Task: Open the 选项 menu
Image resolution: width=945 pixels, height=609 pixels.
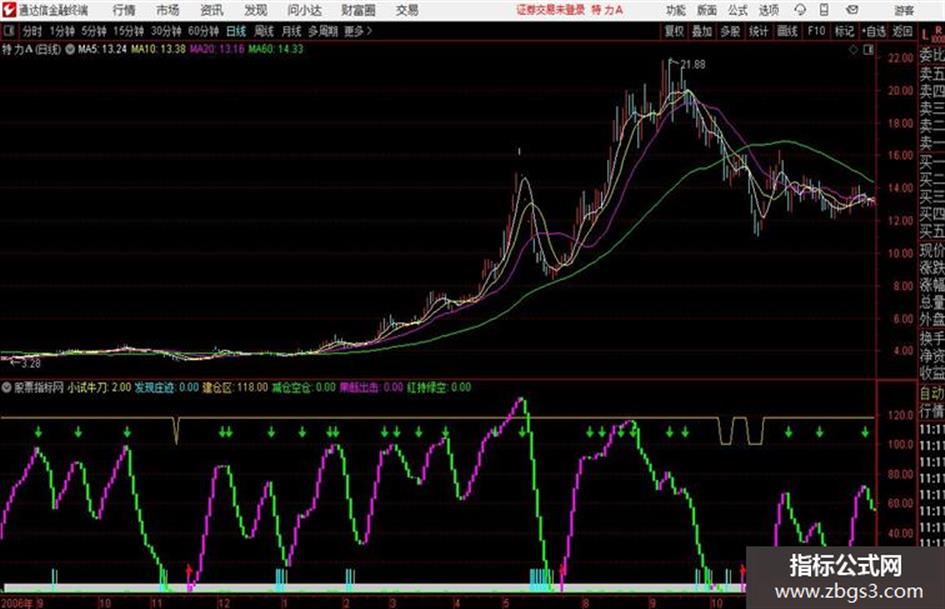Action: [768, 10]
